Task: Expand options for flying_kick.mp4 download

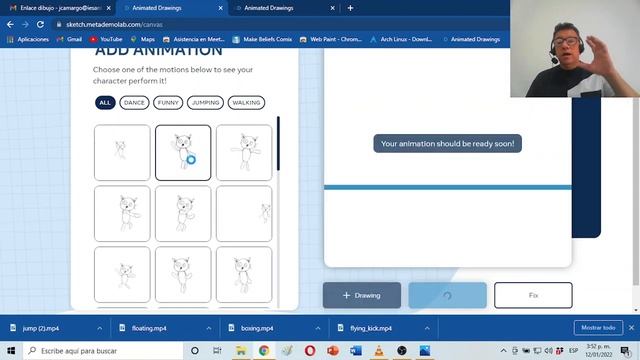Action: coord(427,328)
